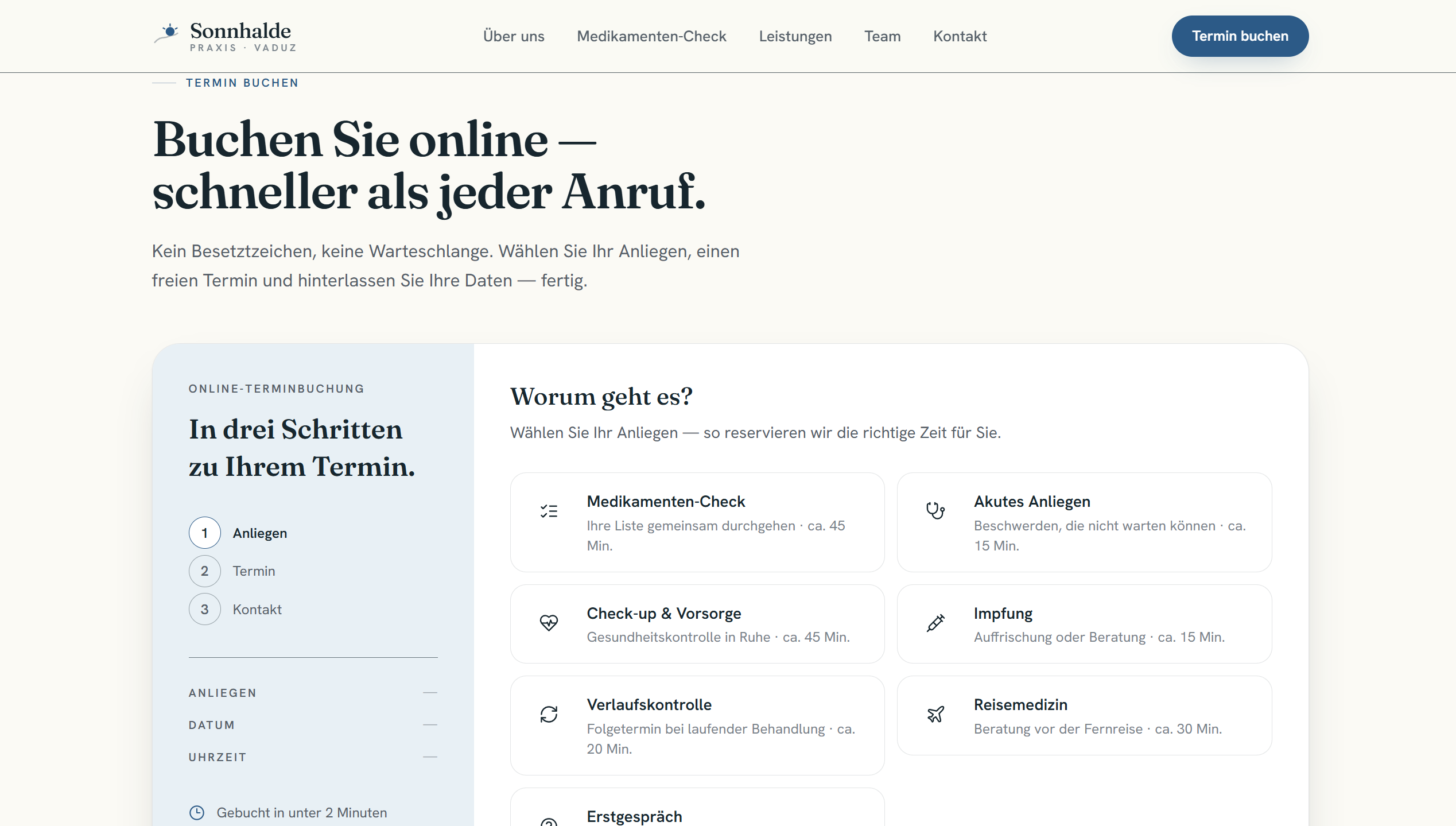Viewport: 1456px width, 826px height.
Task: Choose the Check-up & Vorsorge card
Action: 697,624
